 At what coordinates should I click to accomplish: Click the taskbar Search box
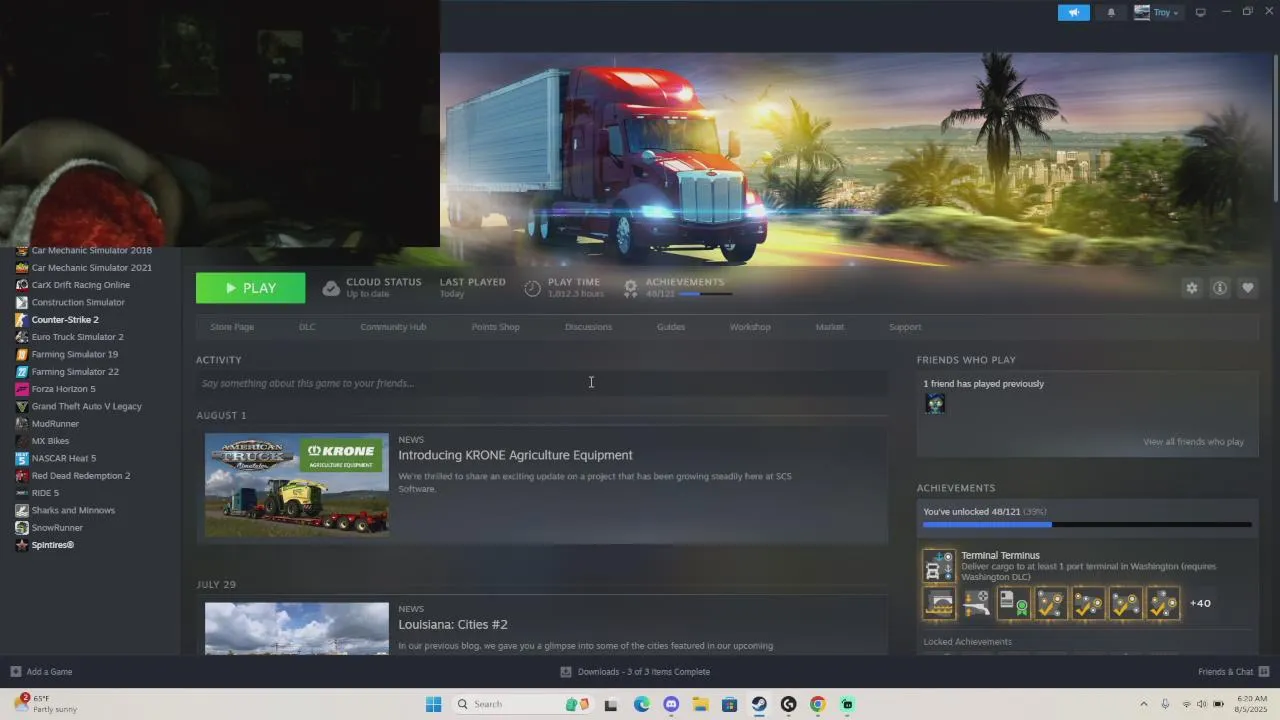coord(523,704)
